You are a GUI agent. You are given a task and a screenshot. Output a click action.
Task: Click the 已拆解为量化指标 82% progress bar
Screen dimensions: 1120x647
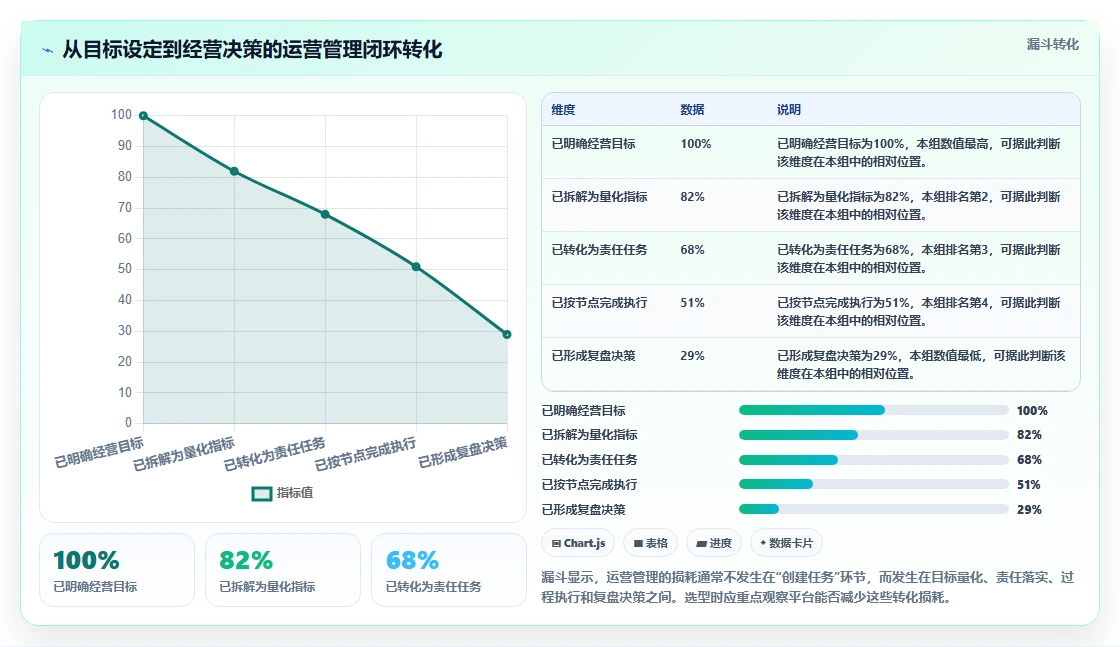874,435
